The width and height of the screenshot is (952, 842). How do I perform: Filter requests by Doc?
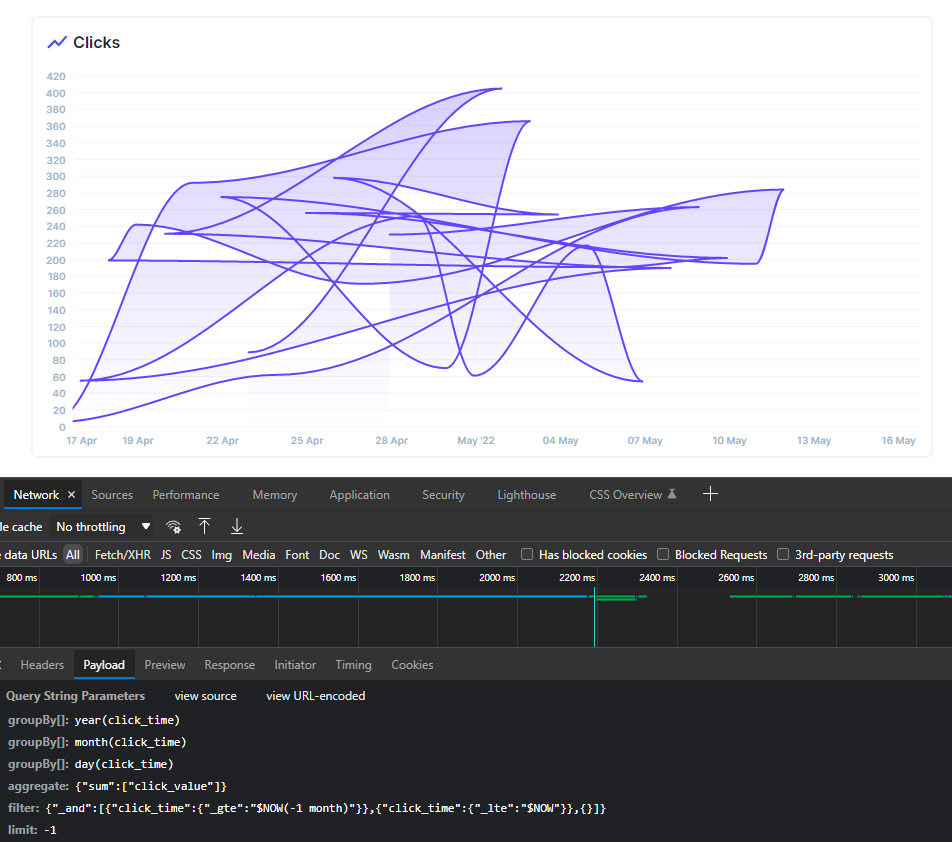coord(330,555)
